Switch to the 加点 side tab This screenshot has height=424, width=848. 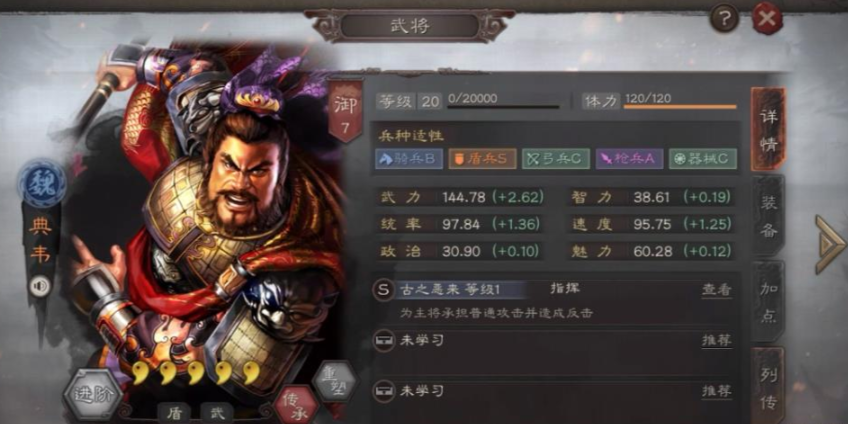point(768,302)
